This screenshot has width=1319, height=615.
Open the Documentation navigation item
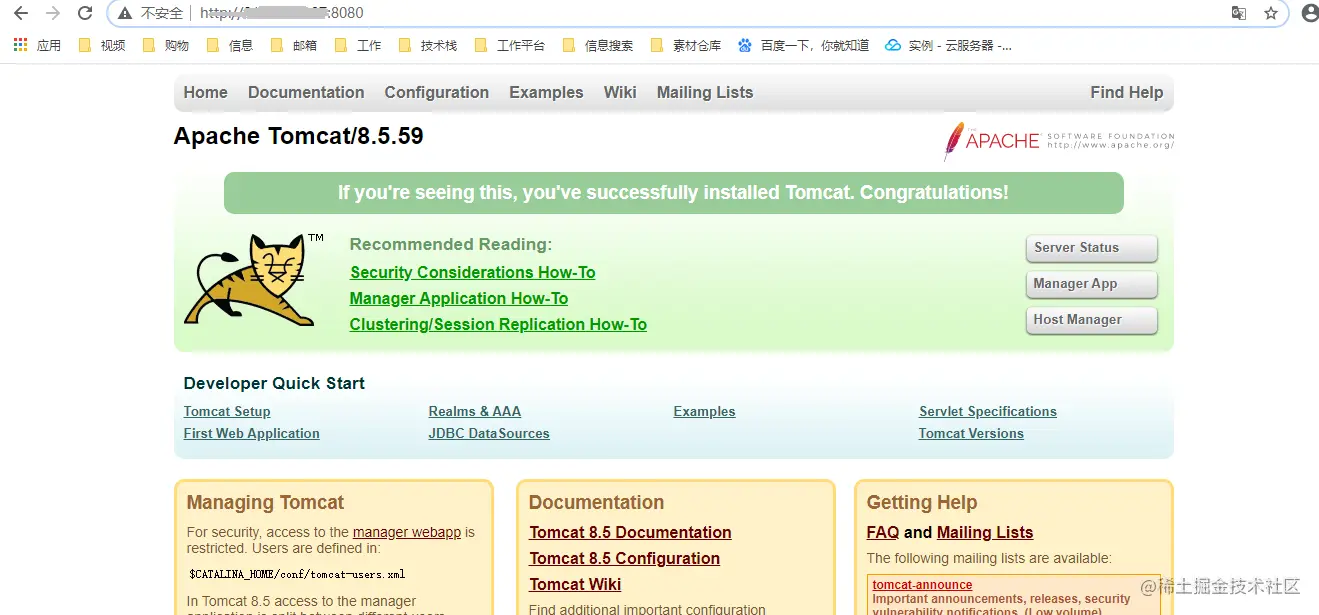click(306, 92)
